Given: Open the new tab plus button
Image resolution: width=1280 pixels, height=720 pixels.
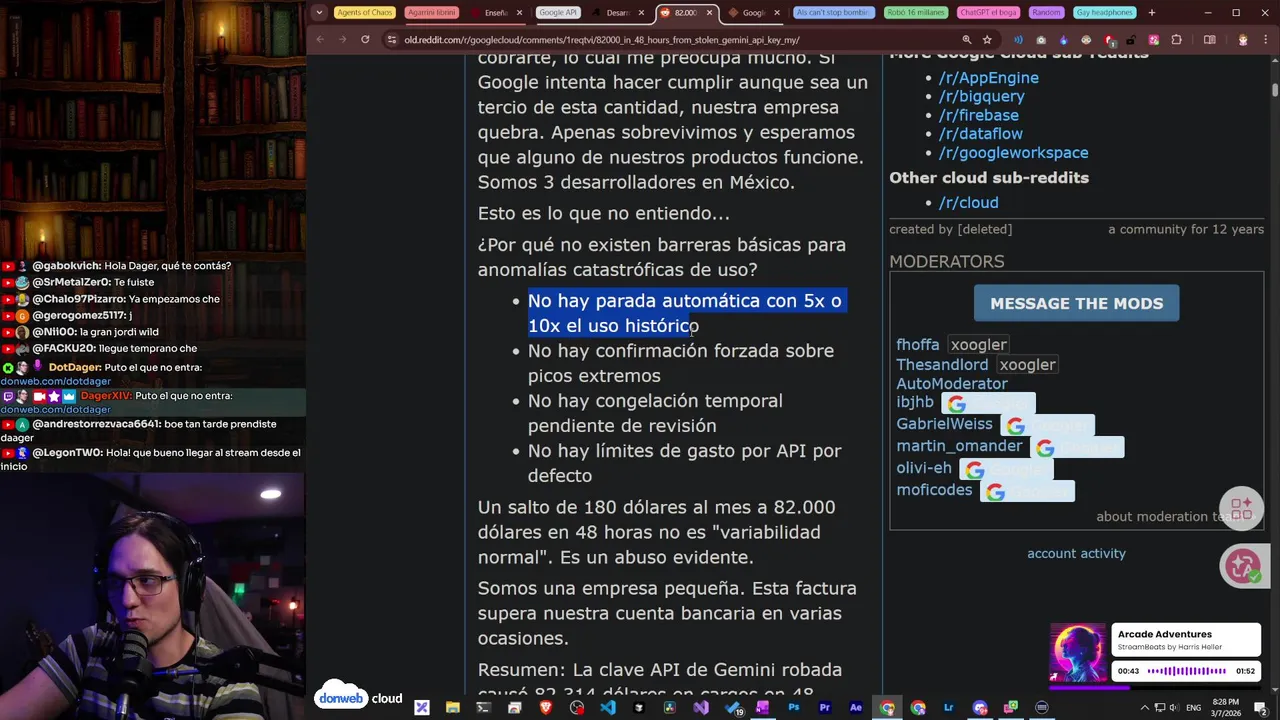Looking at the screenshot, I should (x=1152, y=13).
